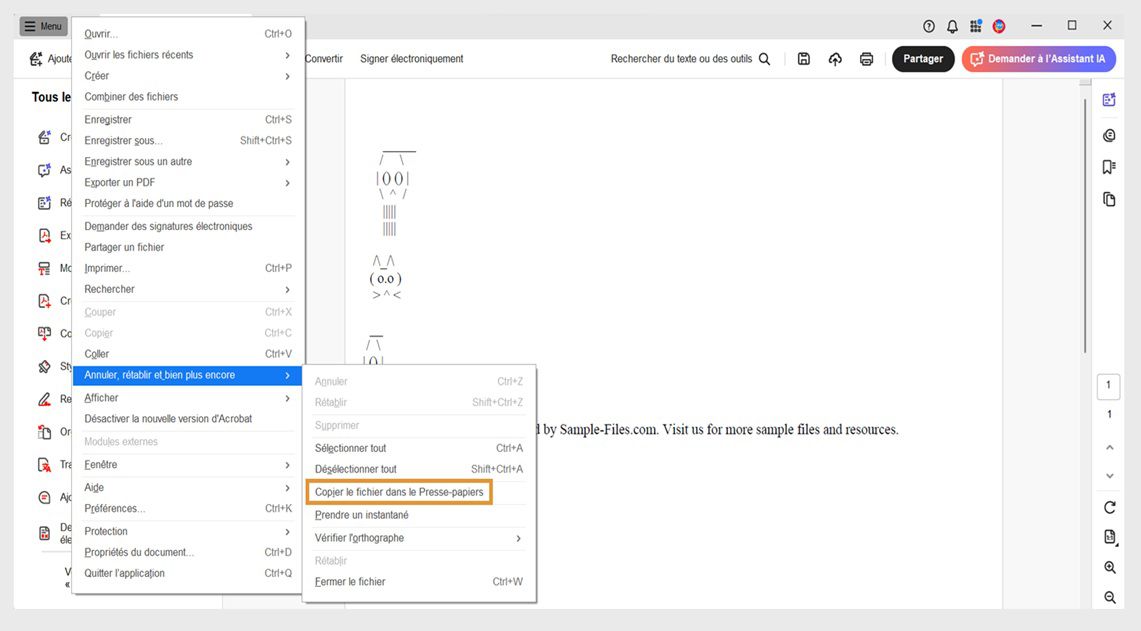Click the sidebar icon beside 'Or'
1141x631 pixels.
tap(44, 432)
